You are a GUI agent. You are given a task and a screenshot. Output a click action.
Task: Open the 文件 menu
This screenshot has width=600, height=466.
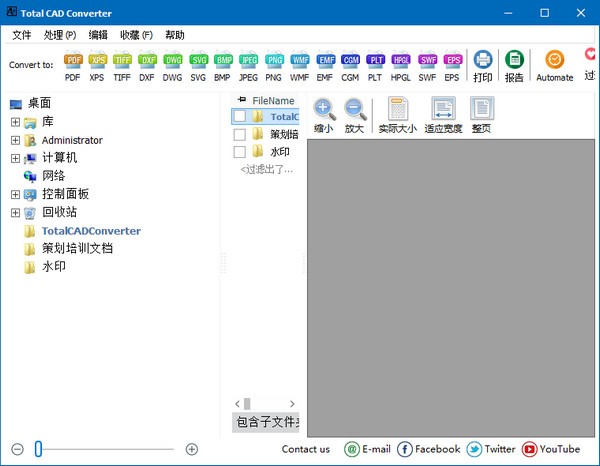[21, 35]
